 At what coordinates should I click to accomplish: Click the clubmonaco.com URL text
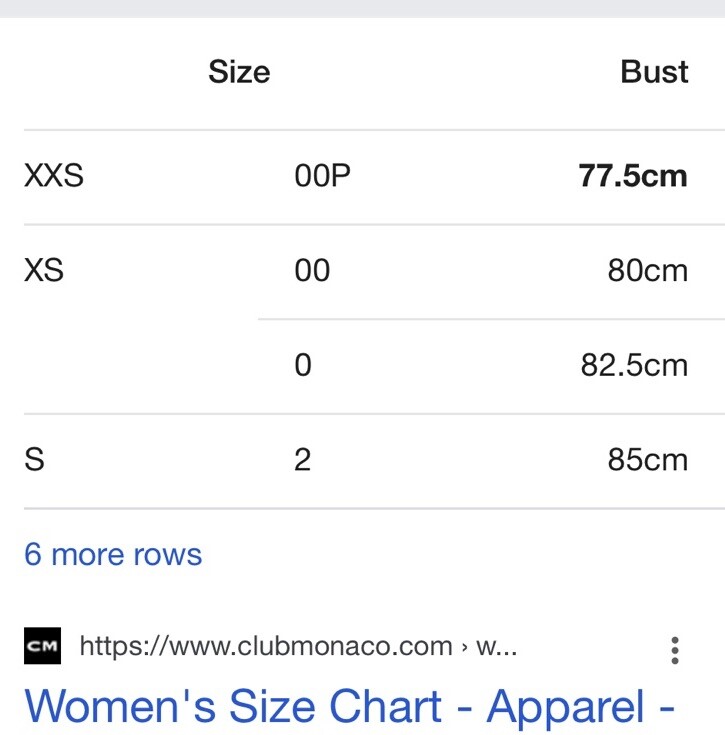click(x=266, y=646)
